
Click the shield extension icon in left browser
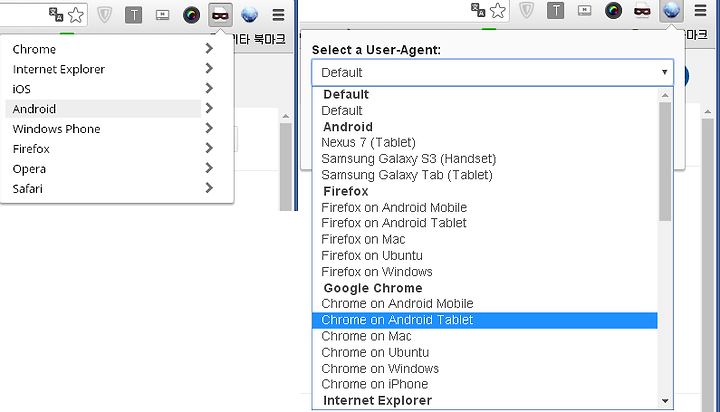[x=105, y=15]
